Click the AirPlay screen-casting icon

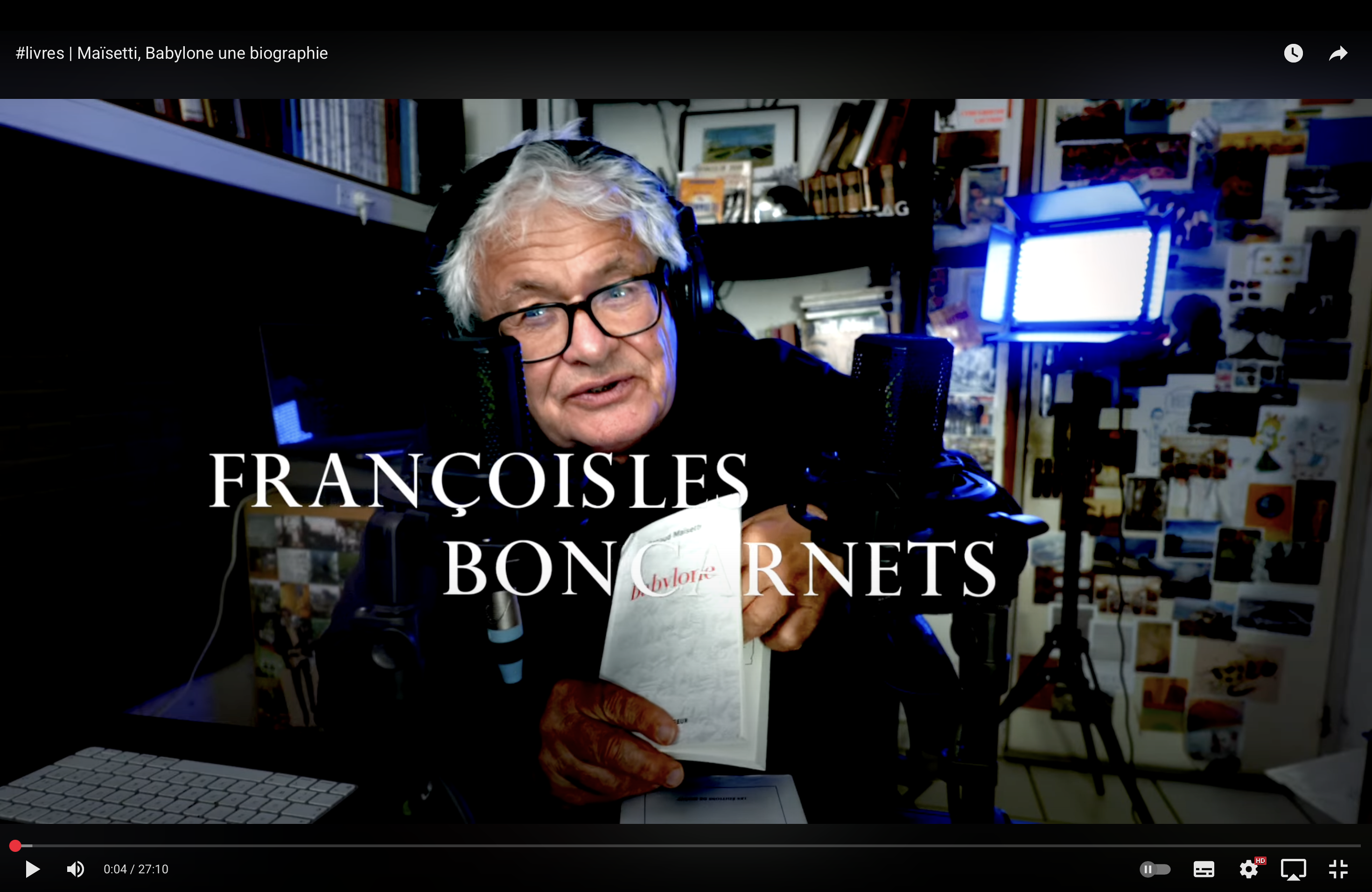pos(1293,869)
